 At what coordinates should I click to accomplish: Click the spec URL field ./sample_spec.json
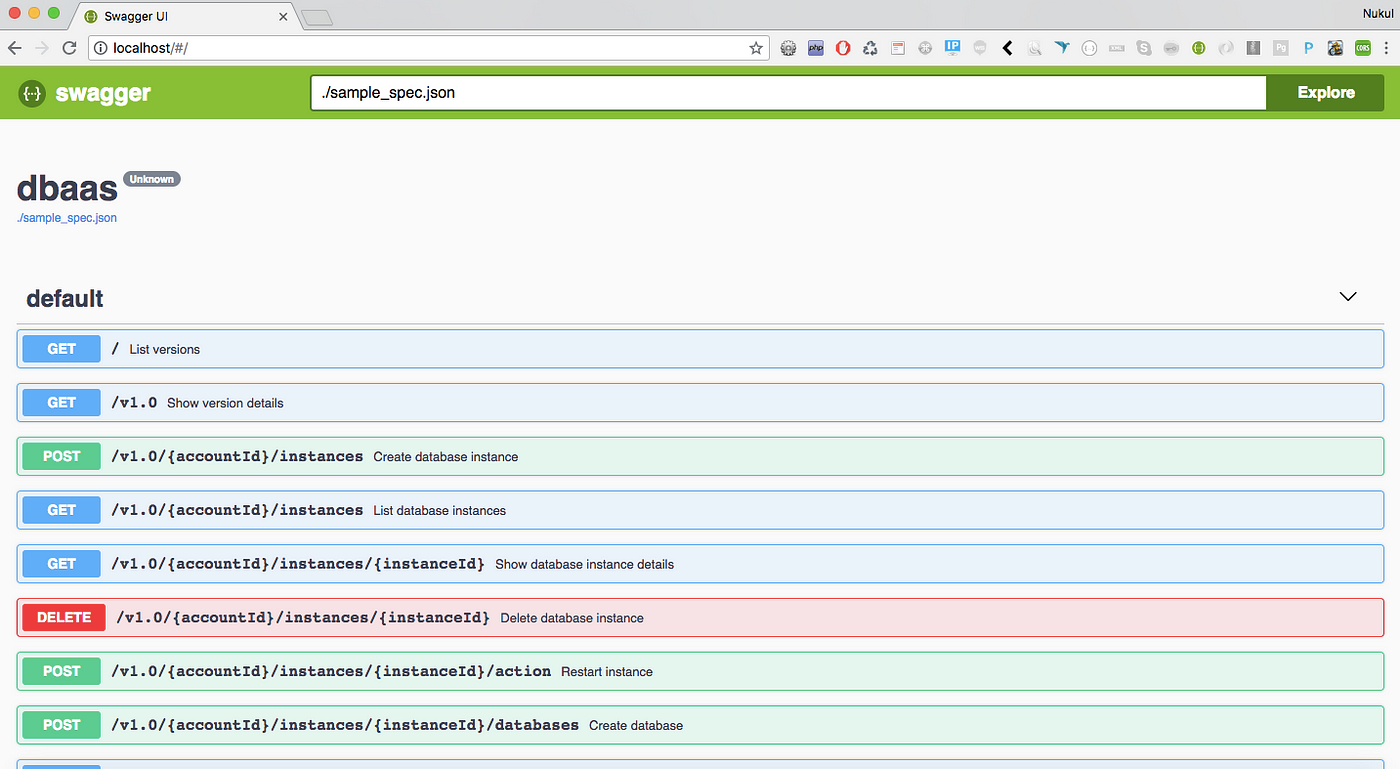click(x=789, y=93)
